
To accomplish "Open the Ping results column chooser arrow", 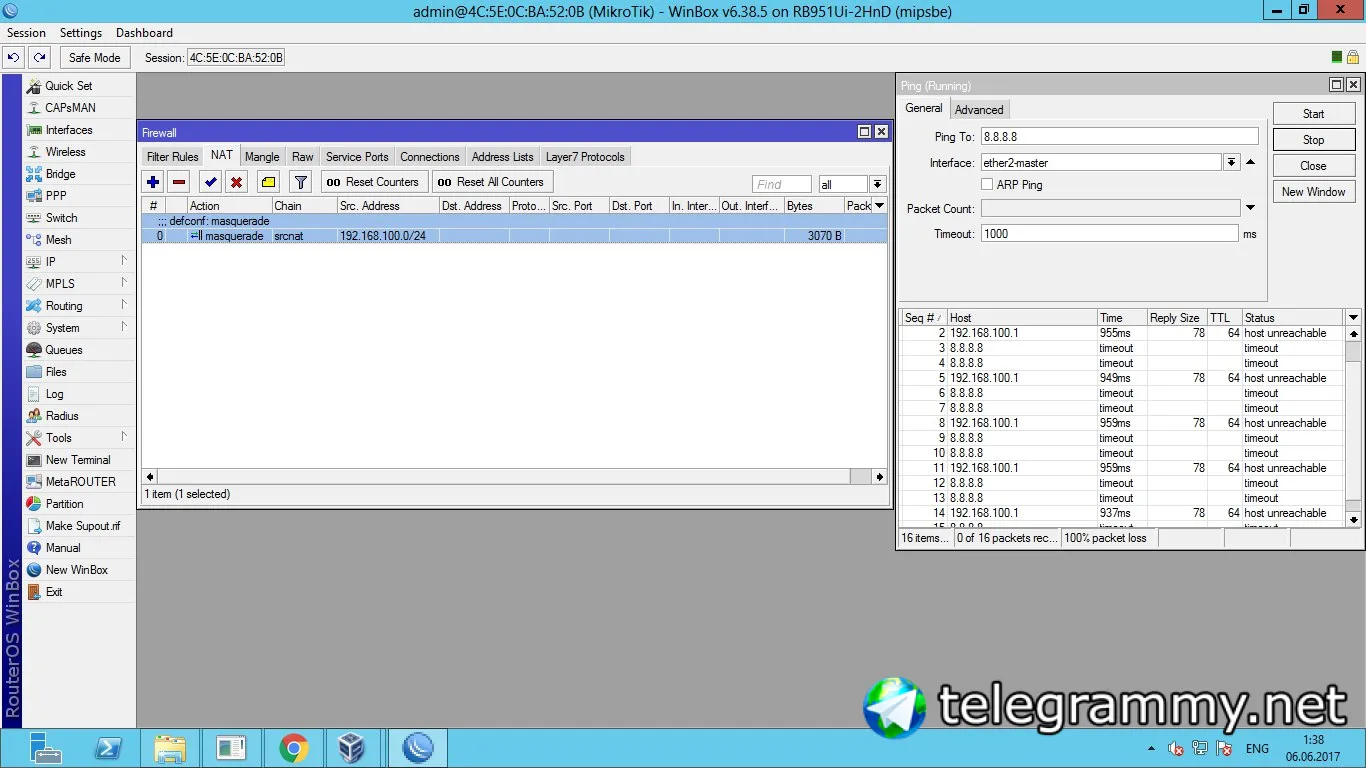I will (x=1354, y=318).
